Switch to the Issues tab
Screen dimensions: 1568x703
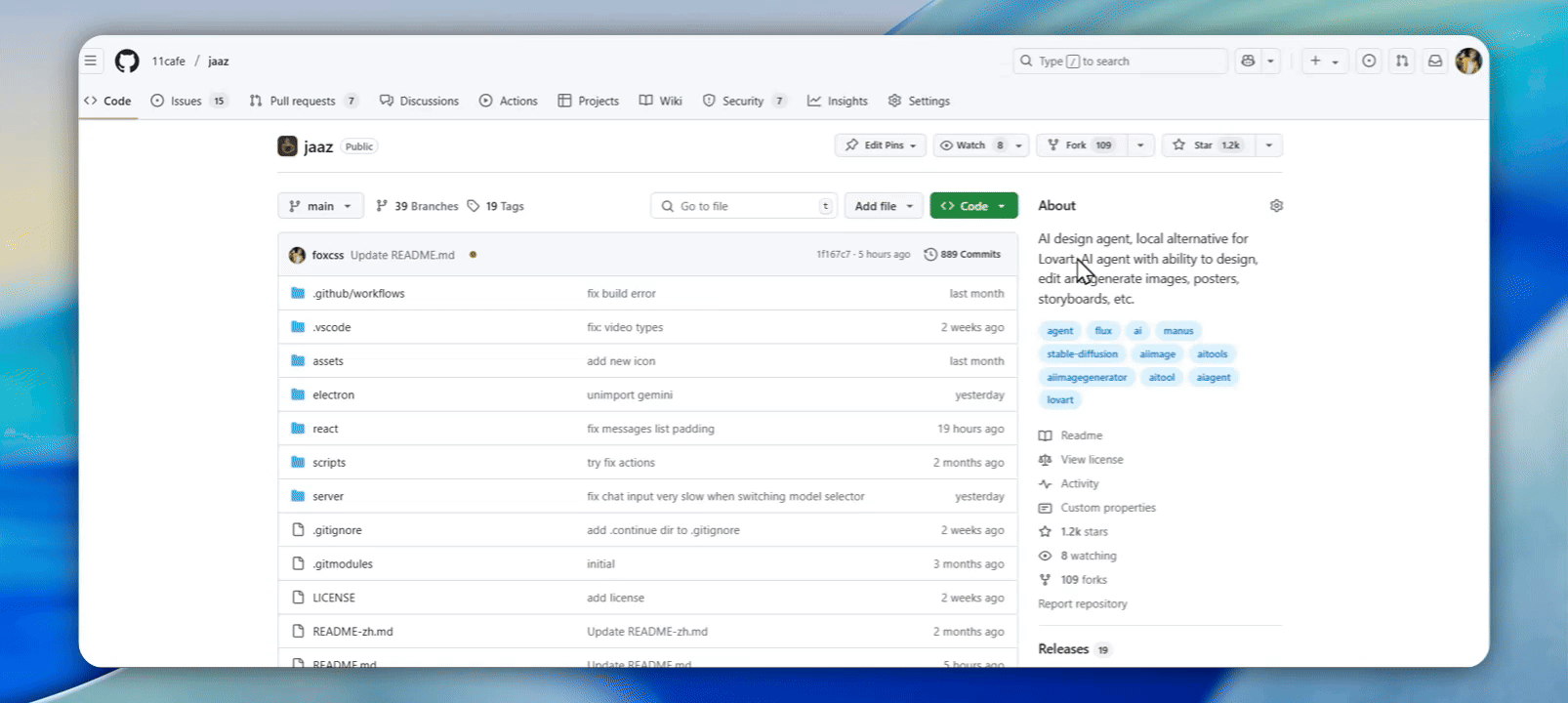188,101
